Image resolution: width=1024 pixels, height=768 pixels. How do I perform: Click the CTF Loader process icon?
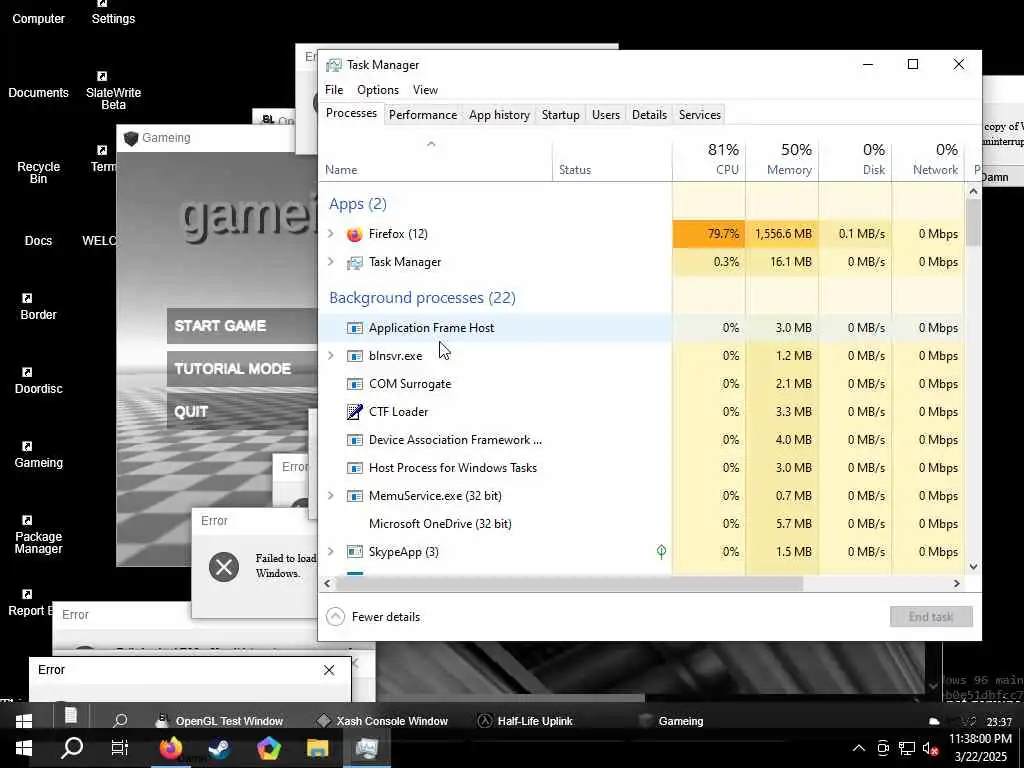pyautogui.click(x=355, y=411)
